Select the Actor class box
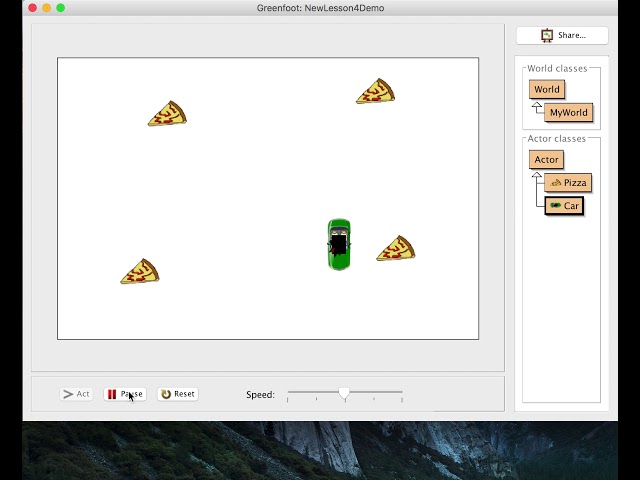 [x=546, y=159]
